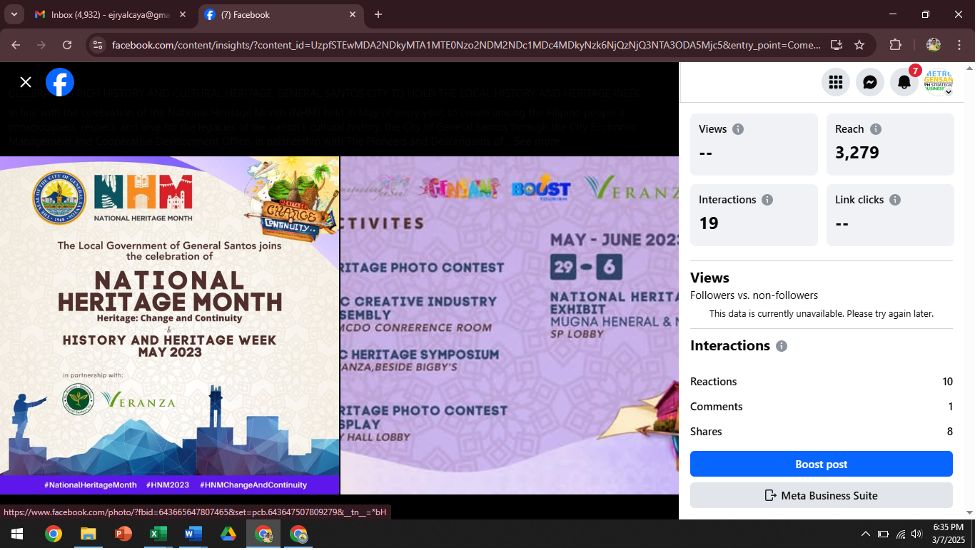Open Chrome three-dot menu
This screenshot has width=977, height=550.
point(960,45)
